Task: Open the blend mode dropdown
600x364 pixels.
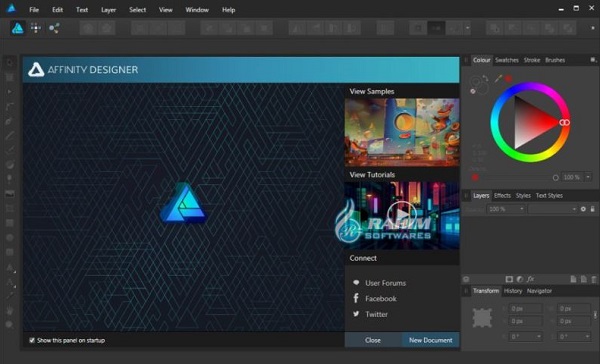Action: (553, 209)
